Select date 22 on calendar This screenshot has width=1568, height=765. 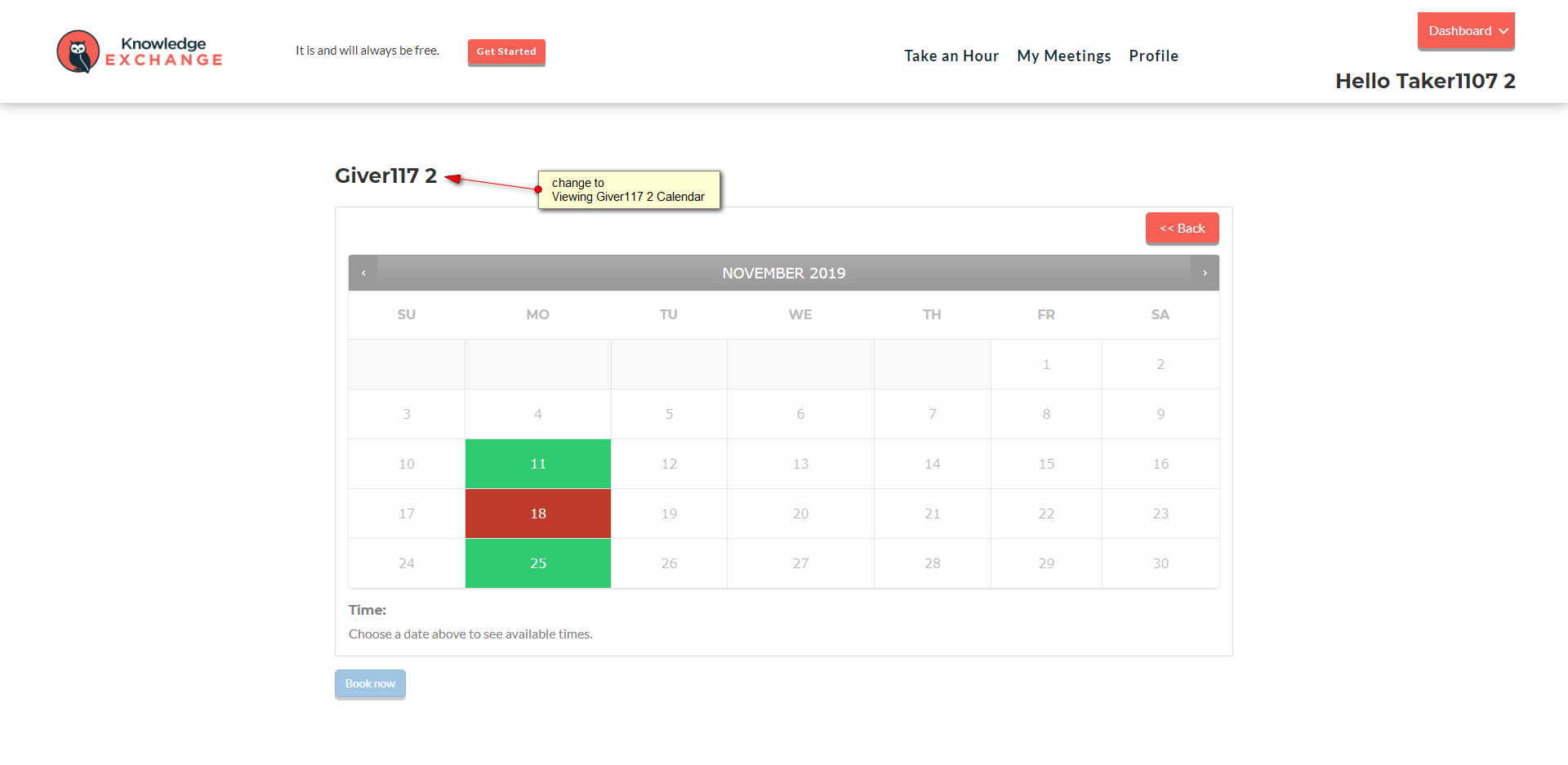point(1046,514)
